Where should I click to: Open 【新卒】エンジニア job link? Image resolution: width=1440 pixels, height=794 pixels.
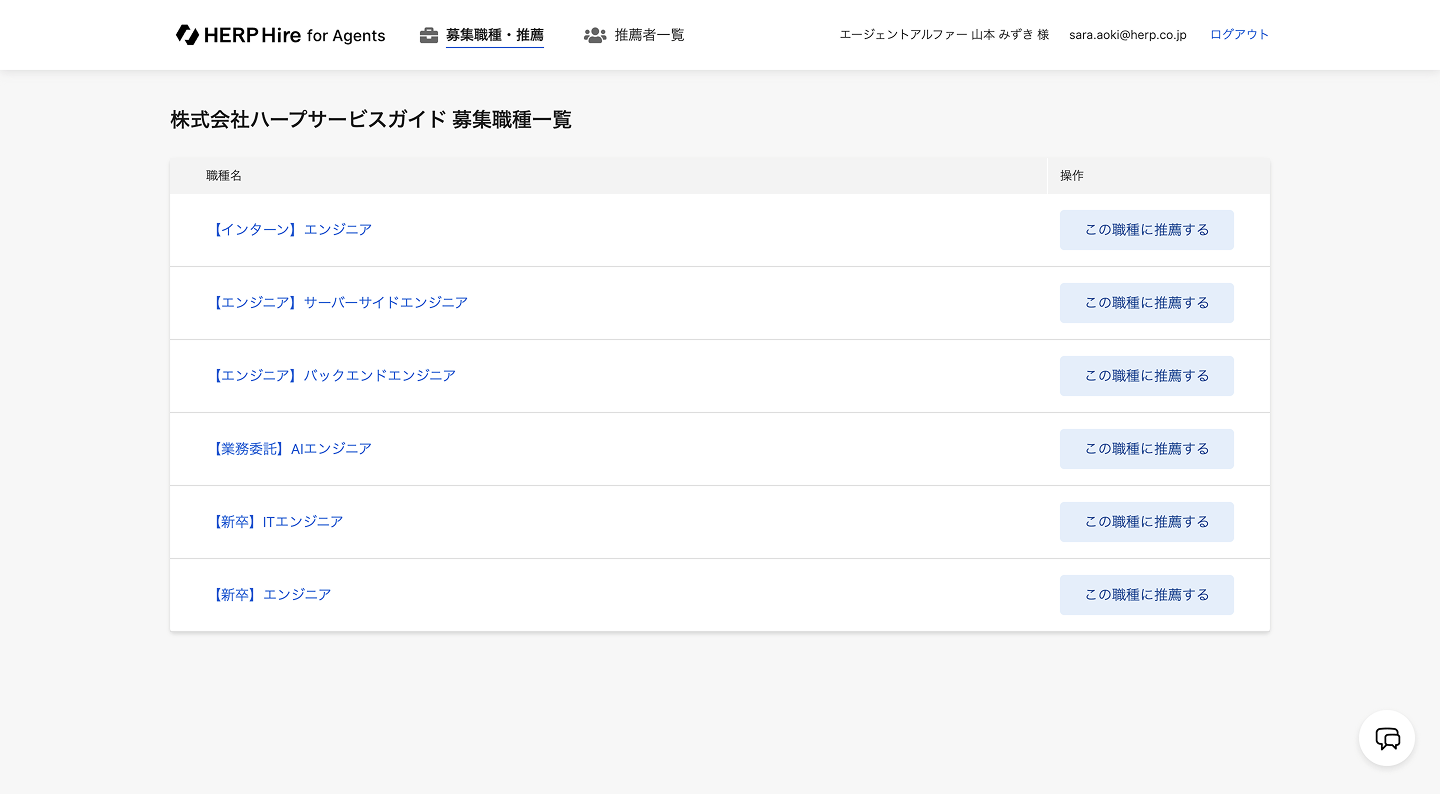[x=270, y=595]
